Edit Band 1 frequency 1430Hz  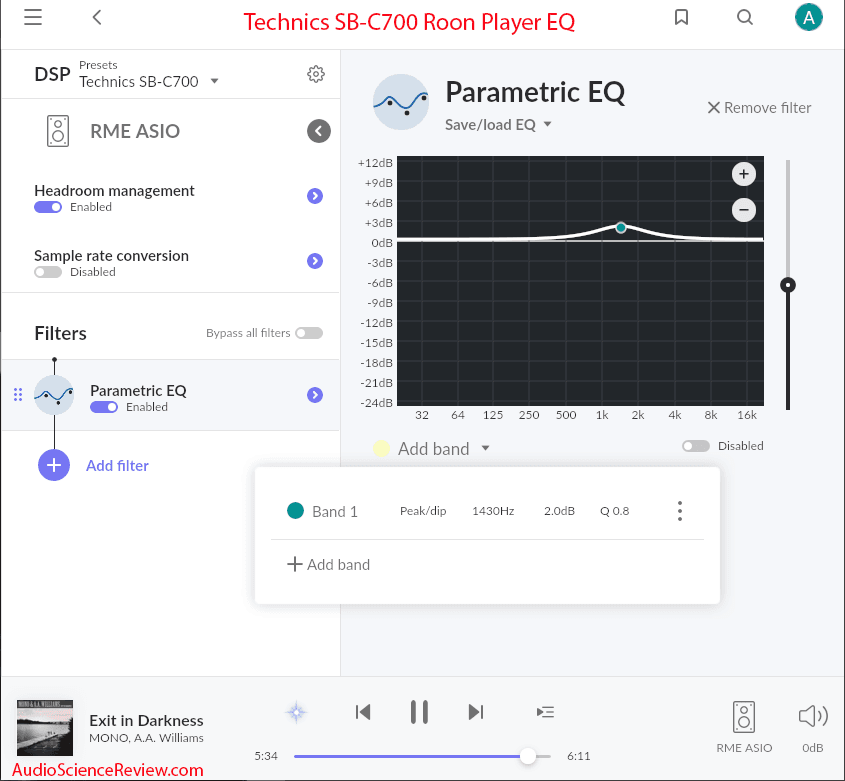coord(493,511)
